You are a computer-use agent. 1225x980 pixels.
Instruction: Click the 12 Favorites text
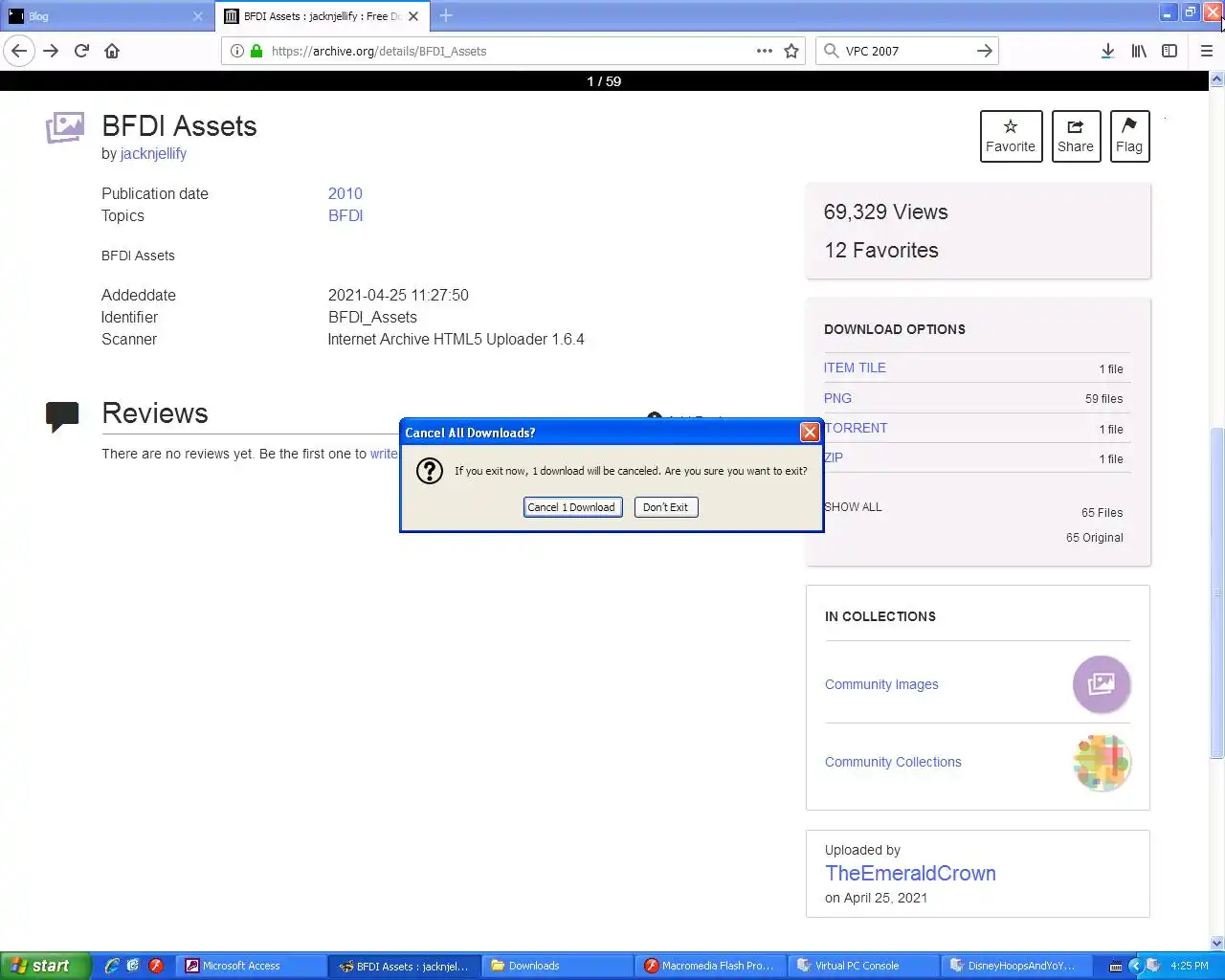(881, 250)
